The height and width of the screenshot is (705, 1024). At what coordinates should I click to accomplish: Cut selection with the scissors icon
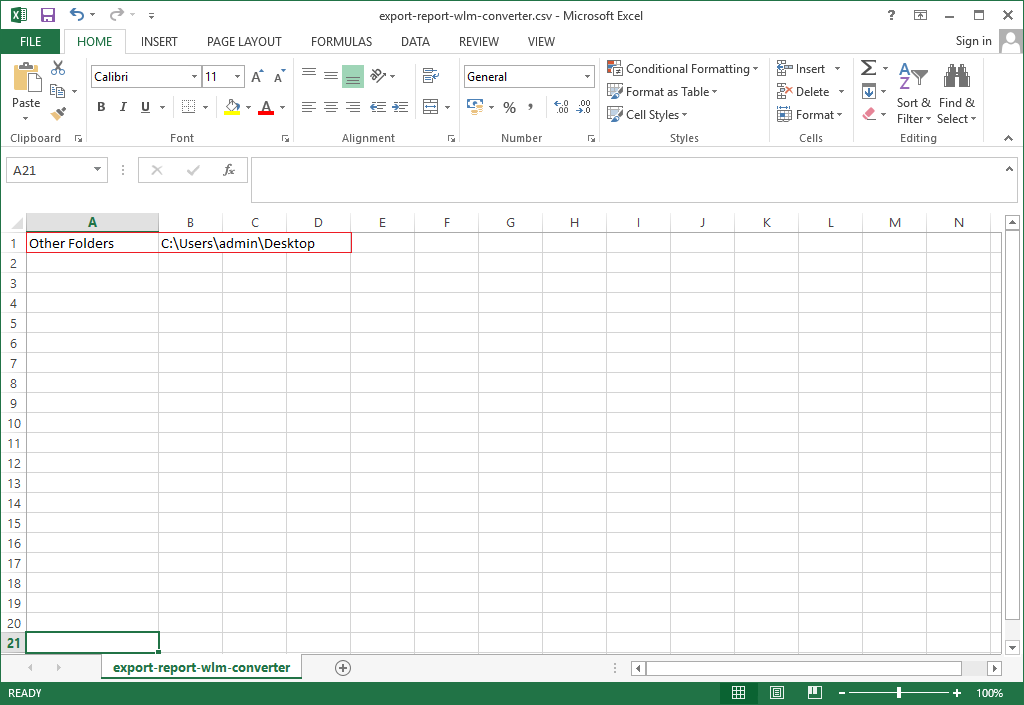[58, 68]
